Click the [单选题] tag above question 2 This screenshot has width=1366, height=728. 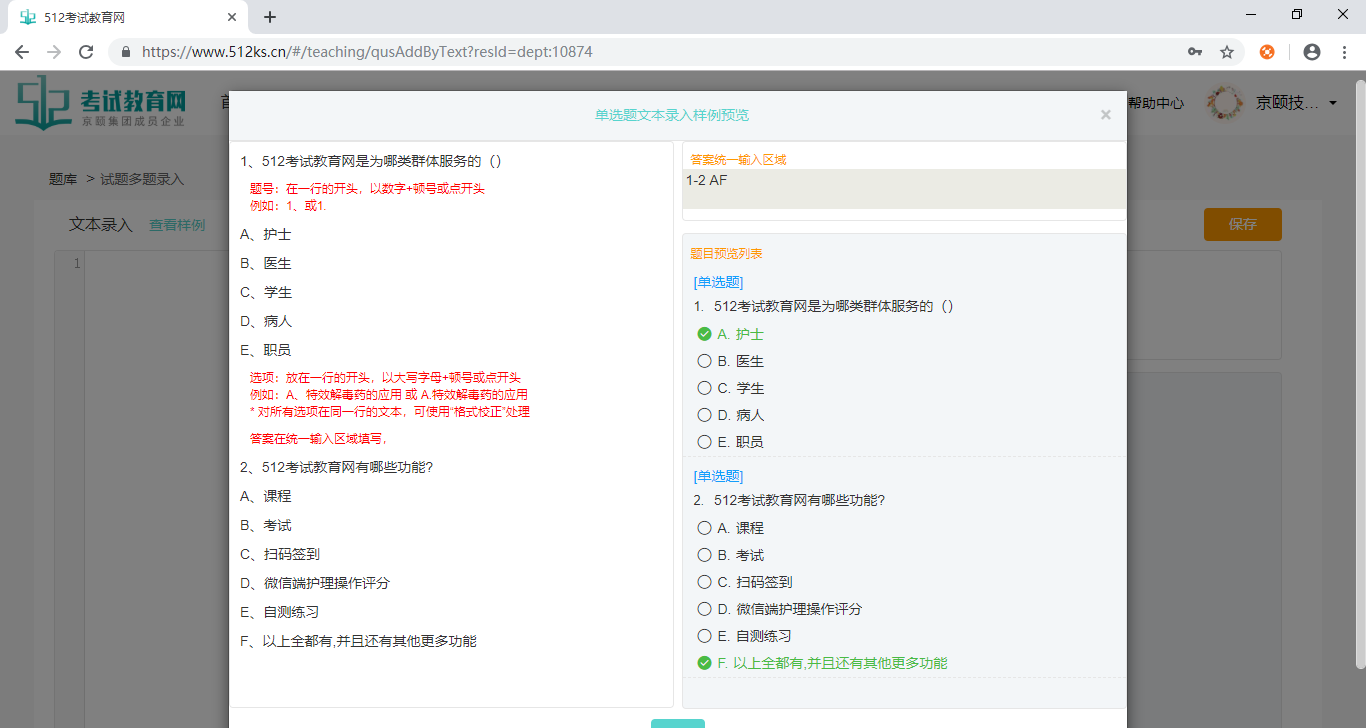point(718,476)
